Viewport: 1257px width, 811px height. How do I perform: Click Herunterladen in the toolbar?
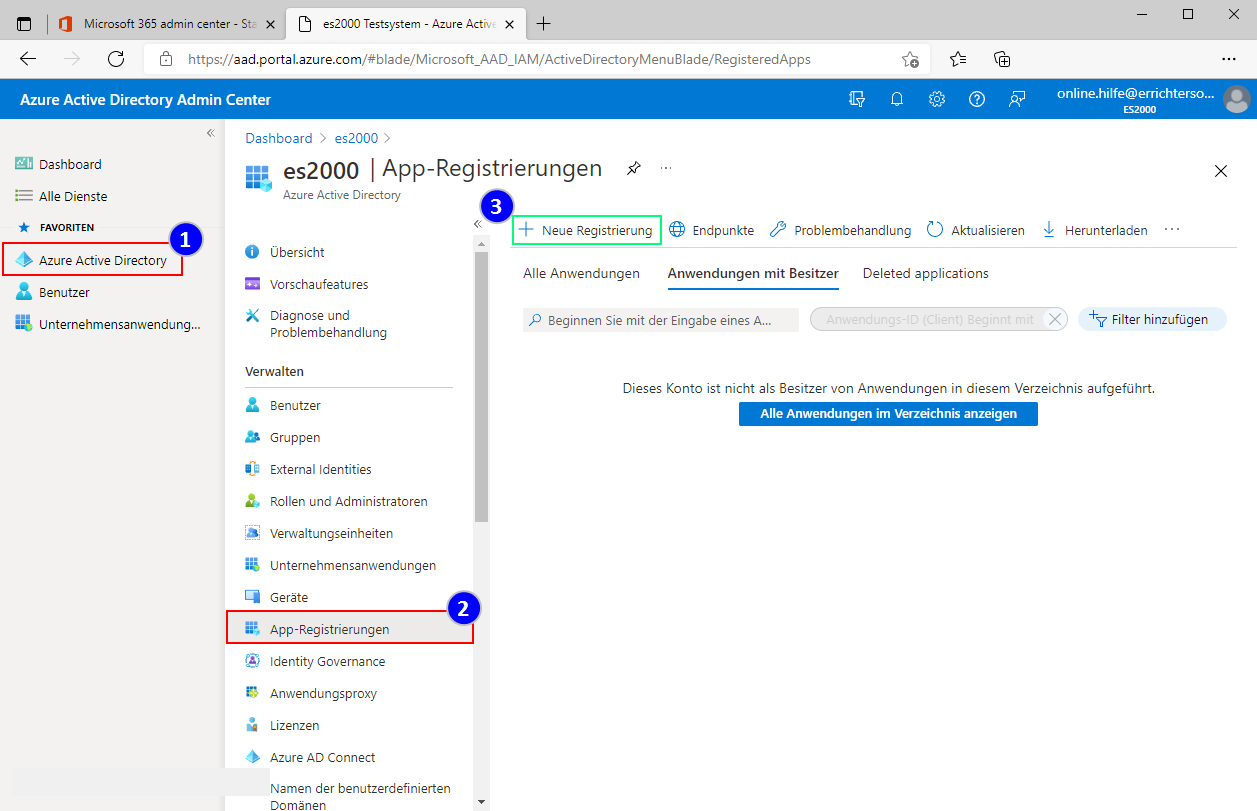click(x=1095, y=230)
